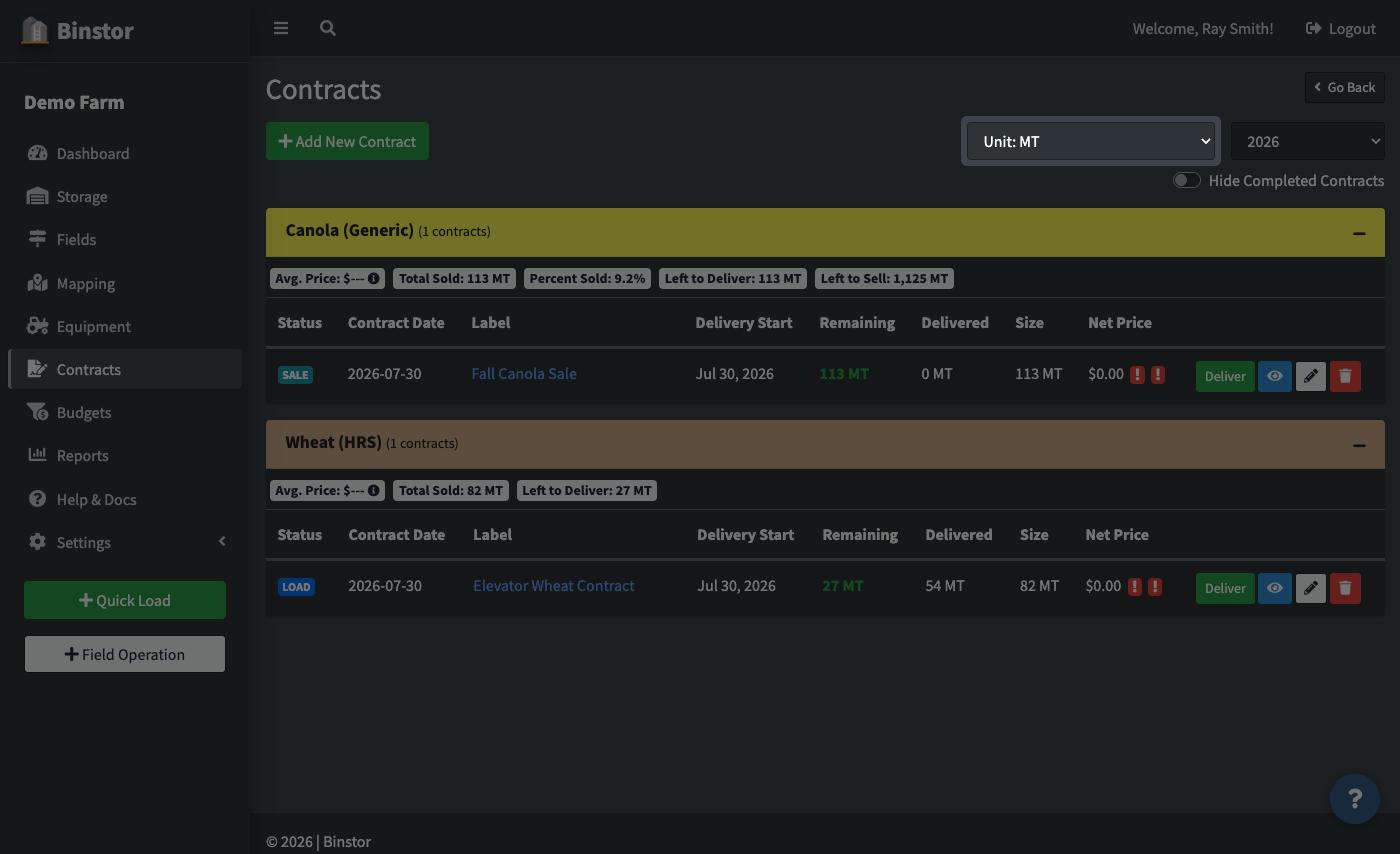Open Mapping in the sidebar
1400x854 pixels.
[x=125, y=283]
